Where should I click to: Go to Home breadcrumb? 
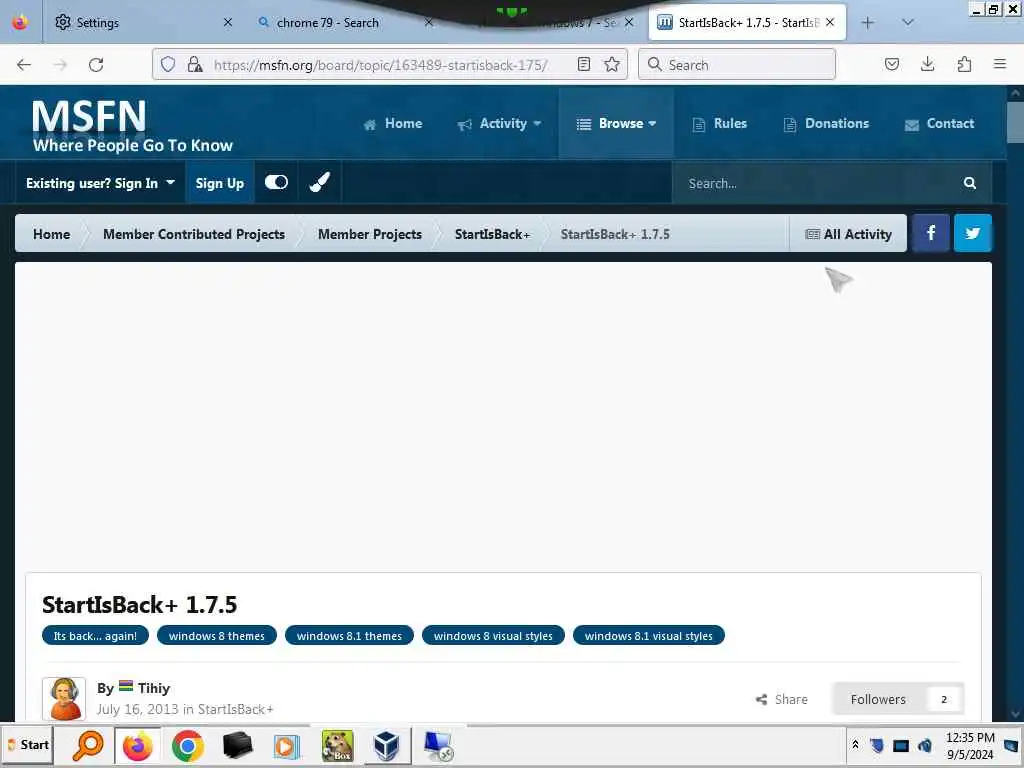51,234
